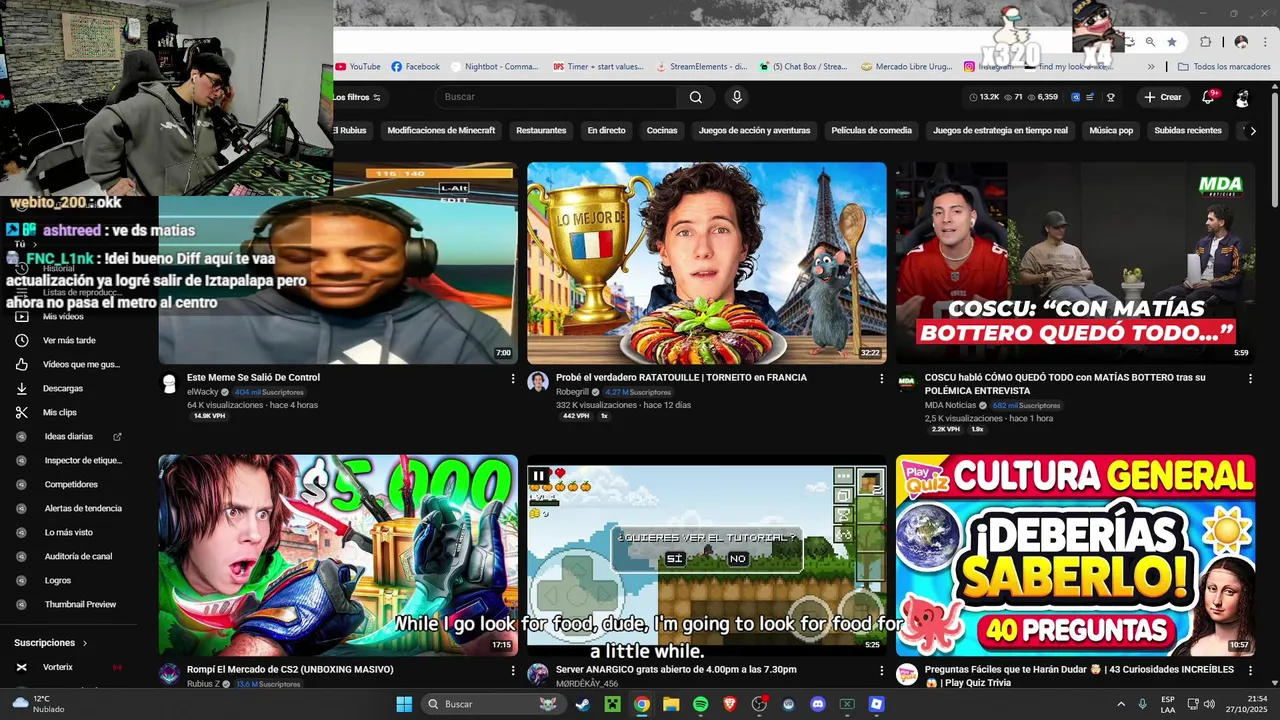
Task: Open Thumbnail Preview tool
Action: click(x=80, y=604)
